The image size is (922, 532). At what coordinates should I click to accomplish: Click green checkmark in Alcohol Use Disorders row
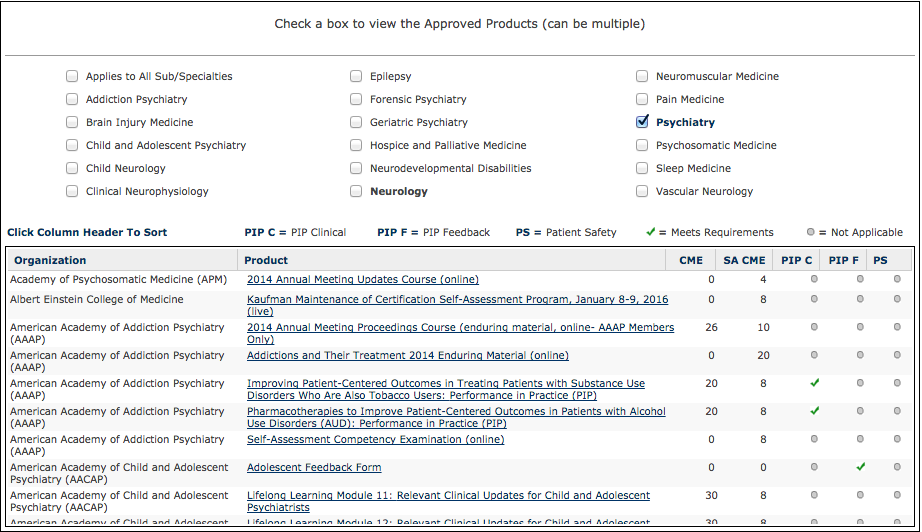coord(814,411)
